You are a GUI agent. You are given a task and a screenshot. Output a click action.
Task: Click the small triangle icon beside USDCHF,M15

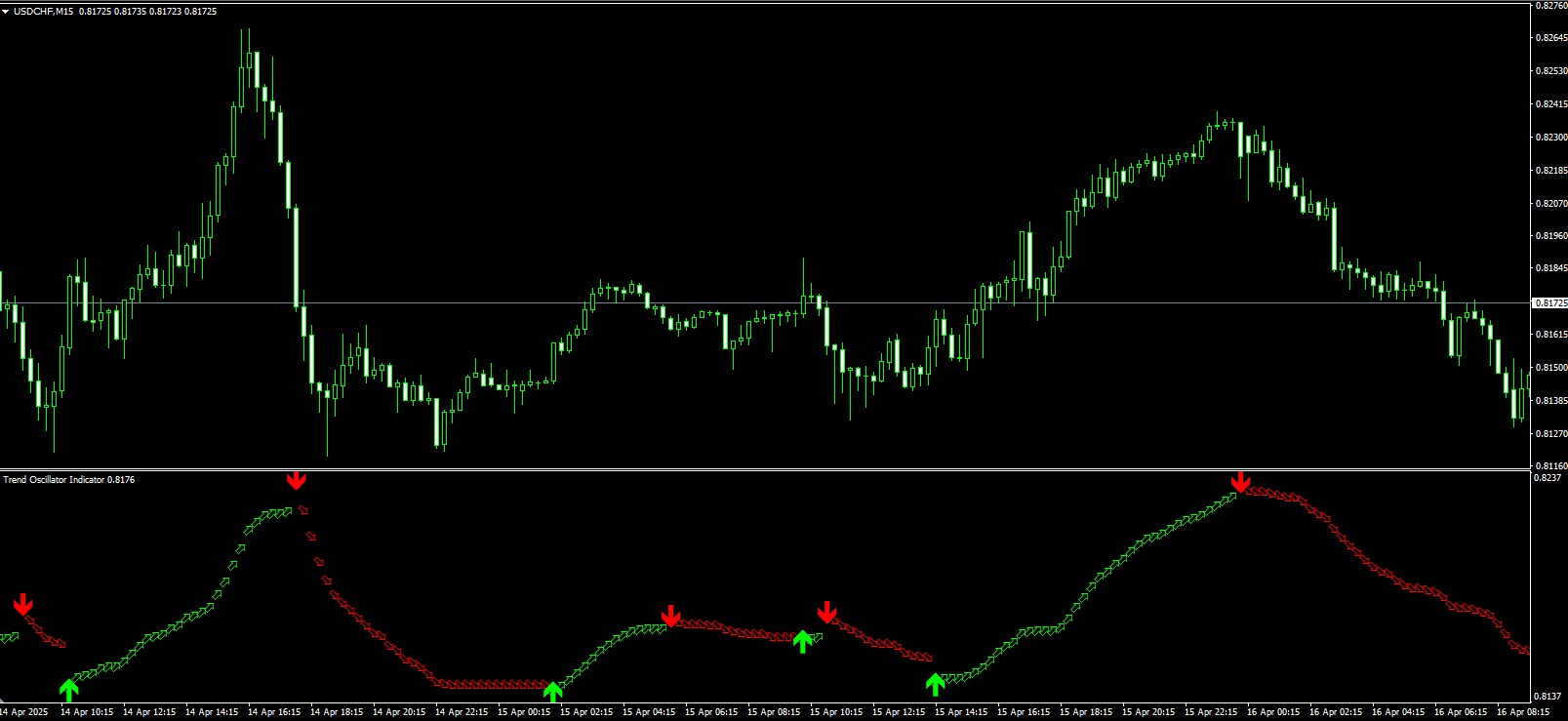click(6, 12)
